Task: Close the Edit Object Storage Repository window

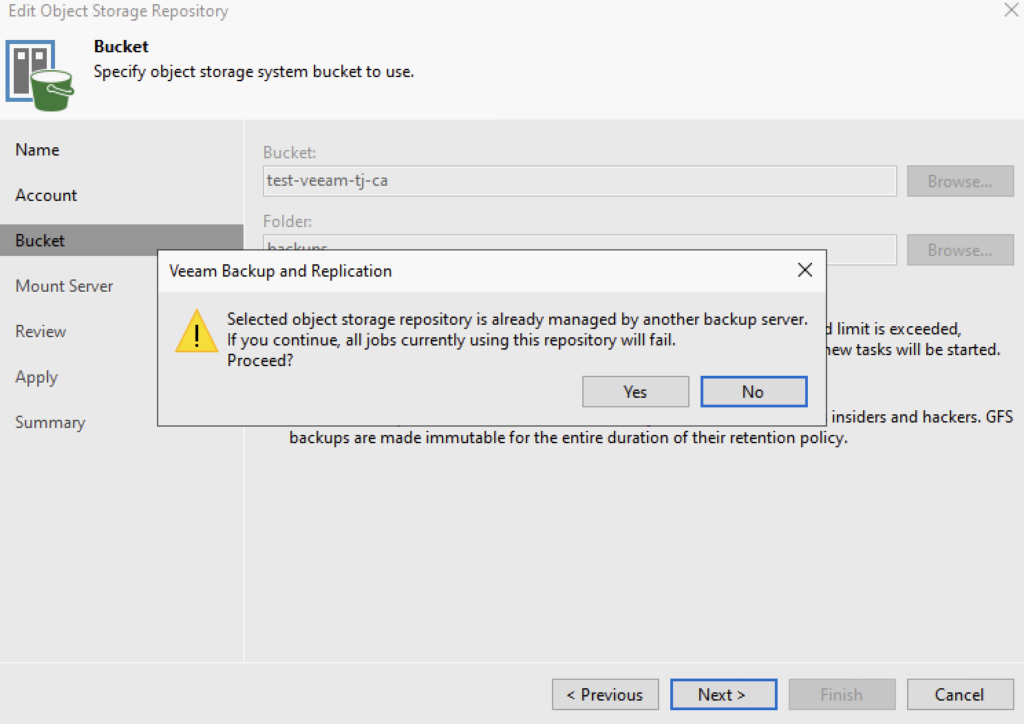Action: (1009, 11)
